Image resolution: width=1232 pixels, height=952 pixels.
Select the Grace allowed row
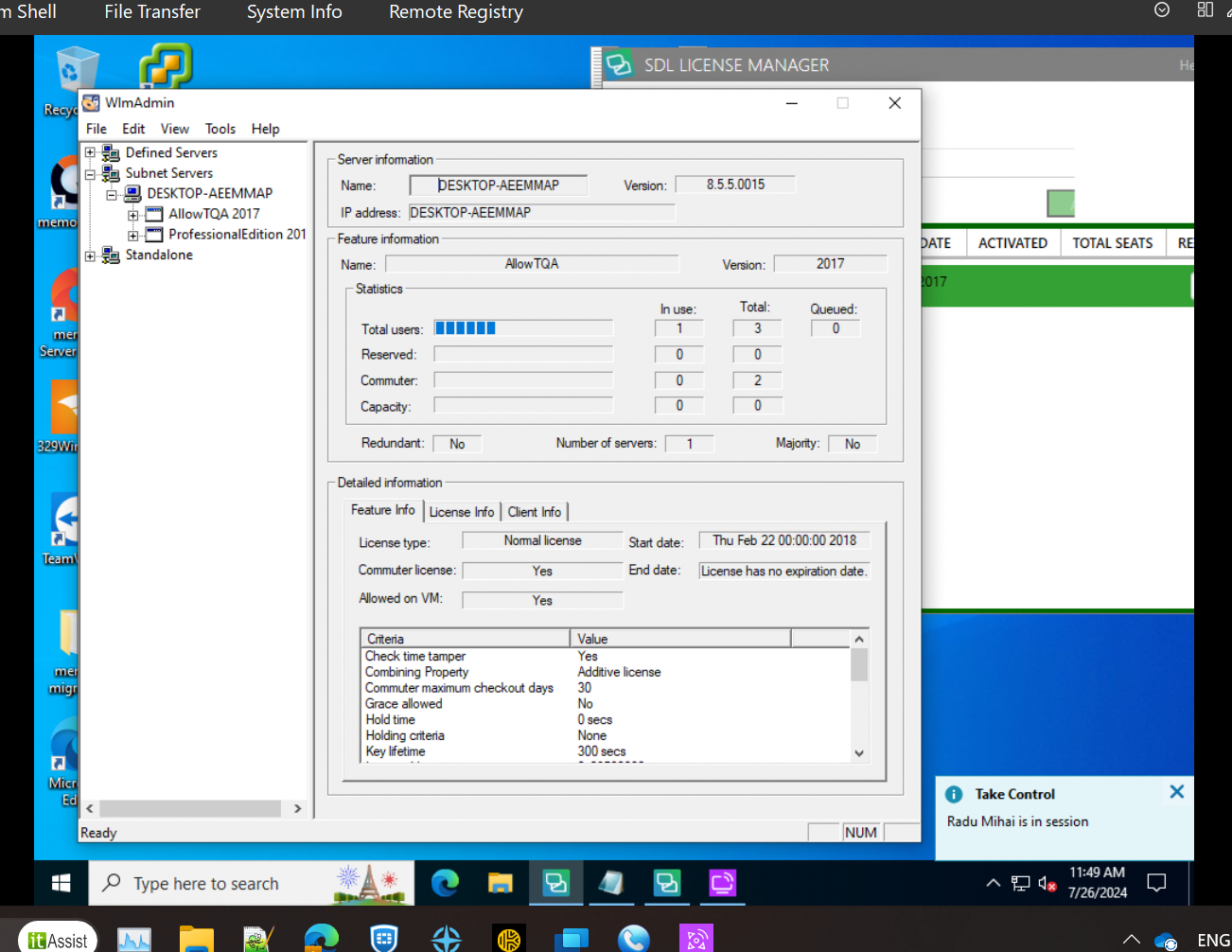tap(606, 704)
